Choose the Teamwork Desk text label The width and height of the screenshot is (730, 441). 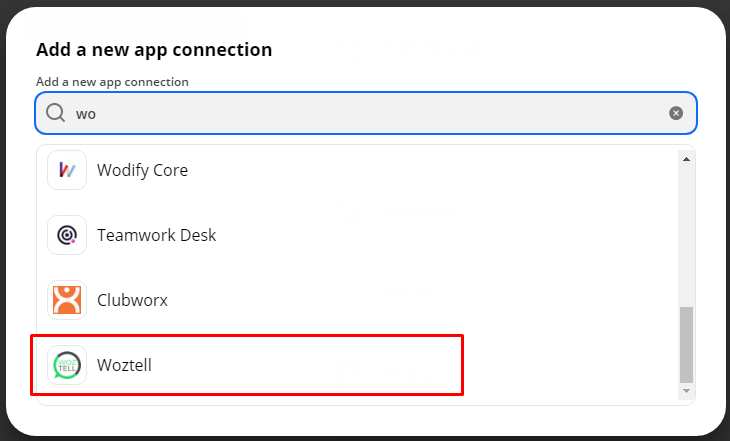click(156, 235)
